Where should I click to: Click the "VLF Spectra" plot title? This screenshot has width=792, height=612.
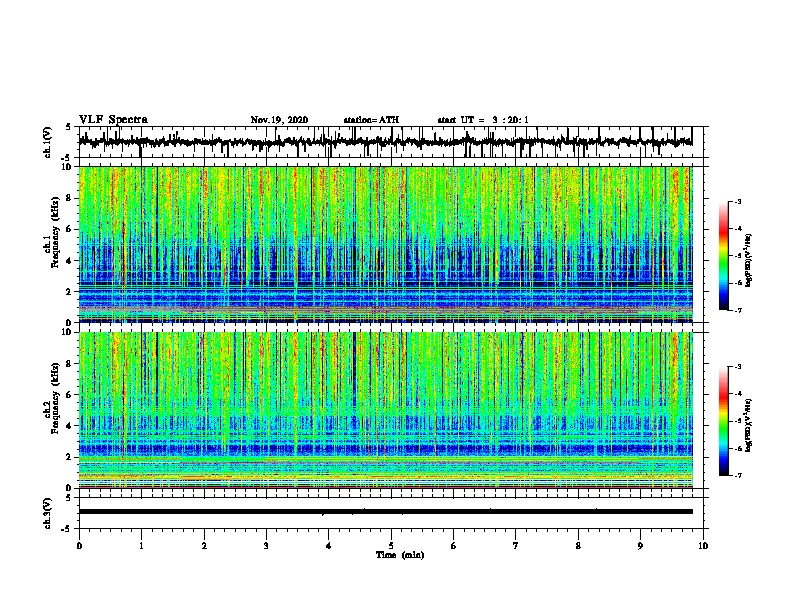[113, 120]
